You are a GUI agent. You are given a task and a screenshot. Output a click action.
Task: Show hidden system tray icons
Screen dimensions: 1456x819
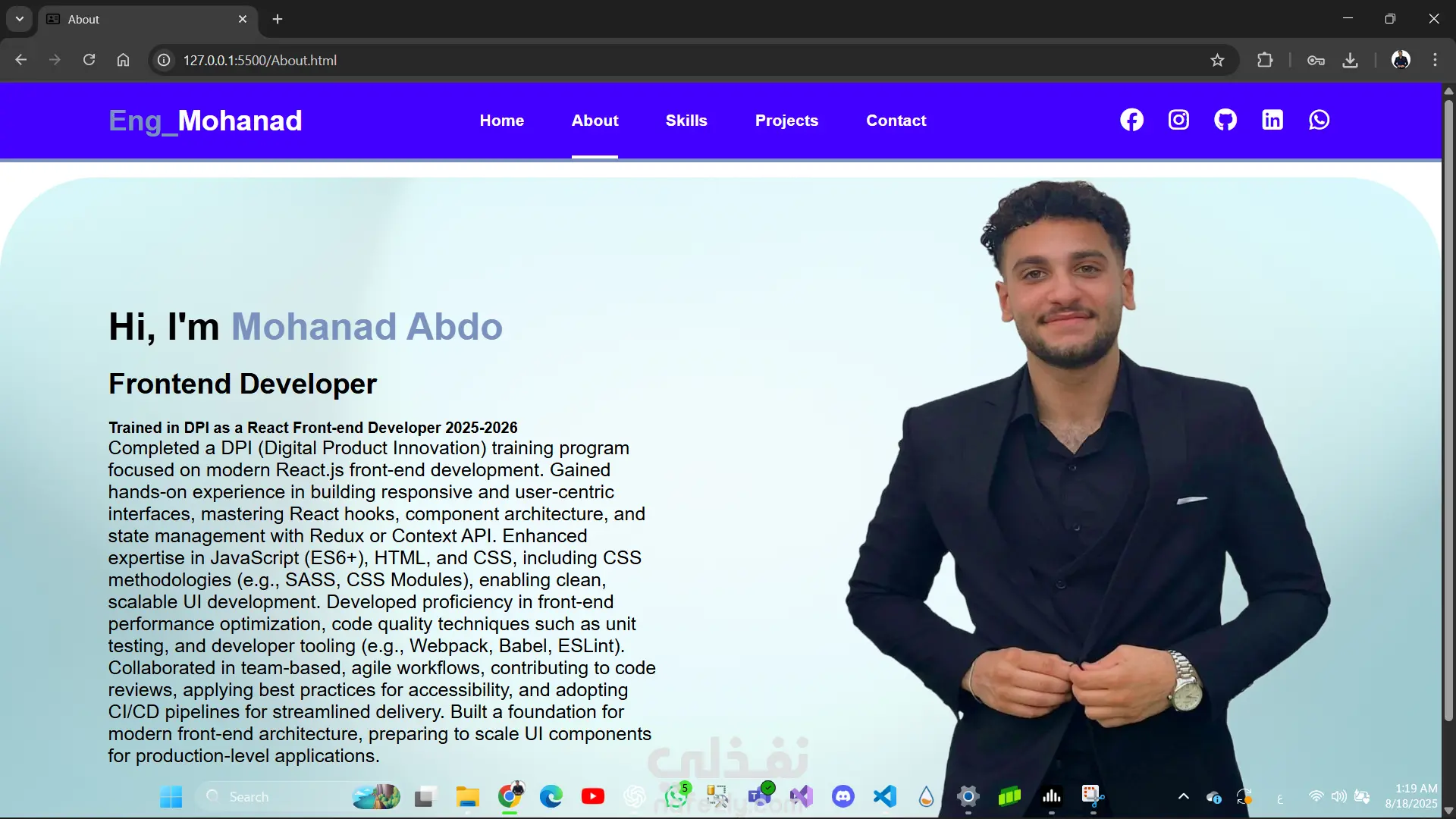(x=1183, y=796)
